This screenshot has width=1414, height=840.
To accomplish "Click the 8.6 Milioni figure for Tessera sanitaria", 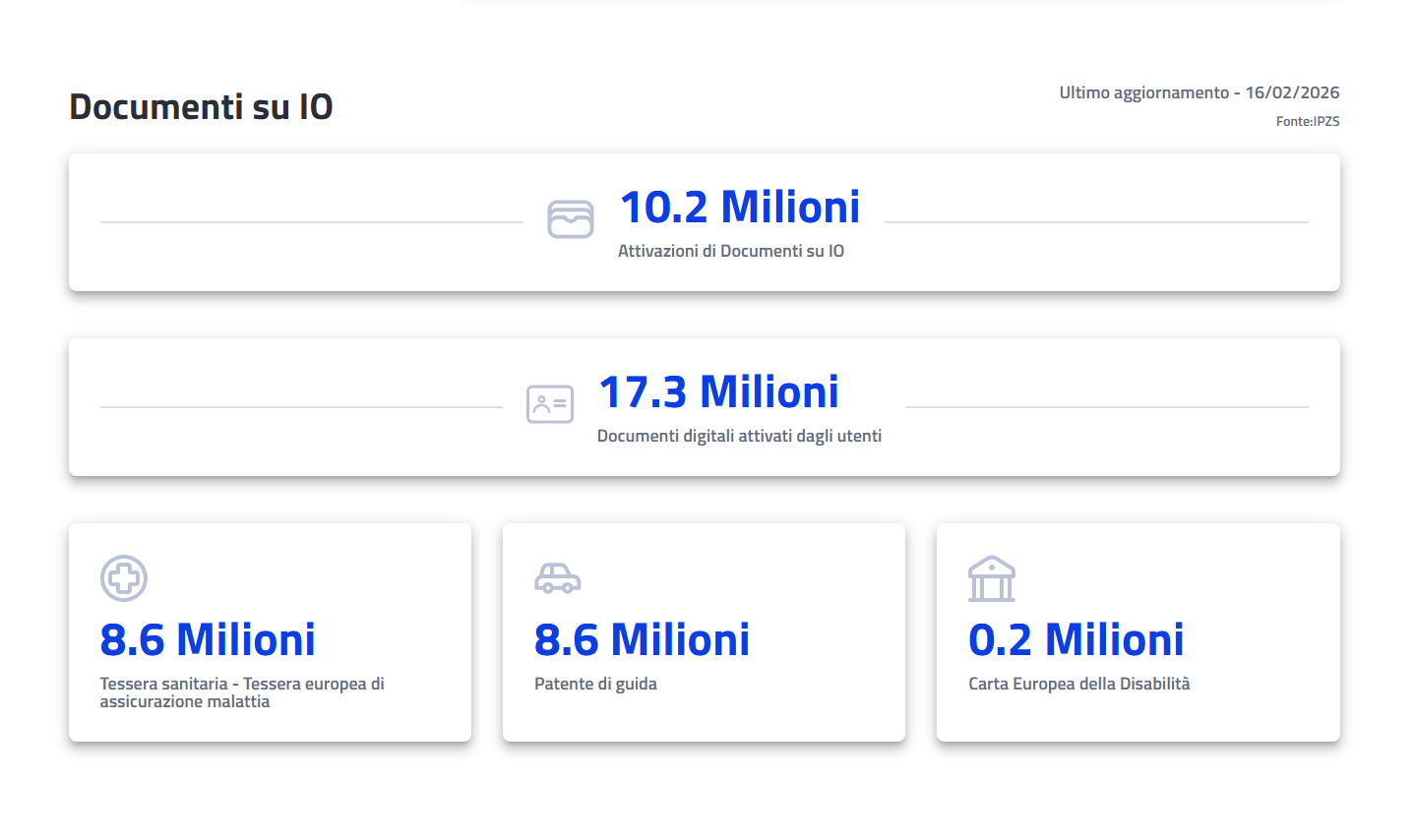I will pyautogui.click(x=208, y=640).
